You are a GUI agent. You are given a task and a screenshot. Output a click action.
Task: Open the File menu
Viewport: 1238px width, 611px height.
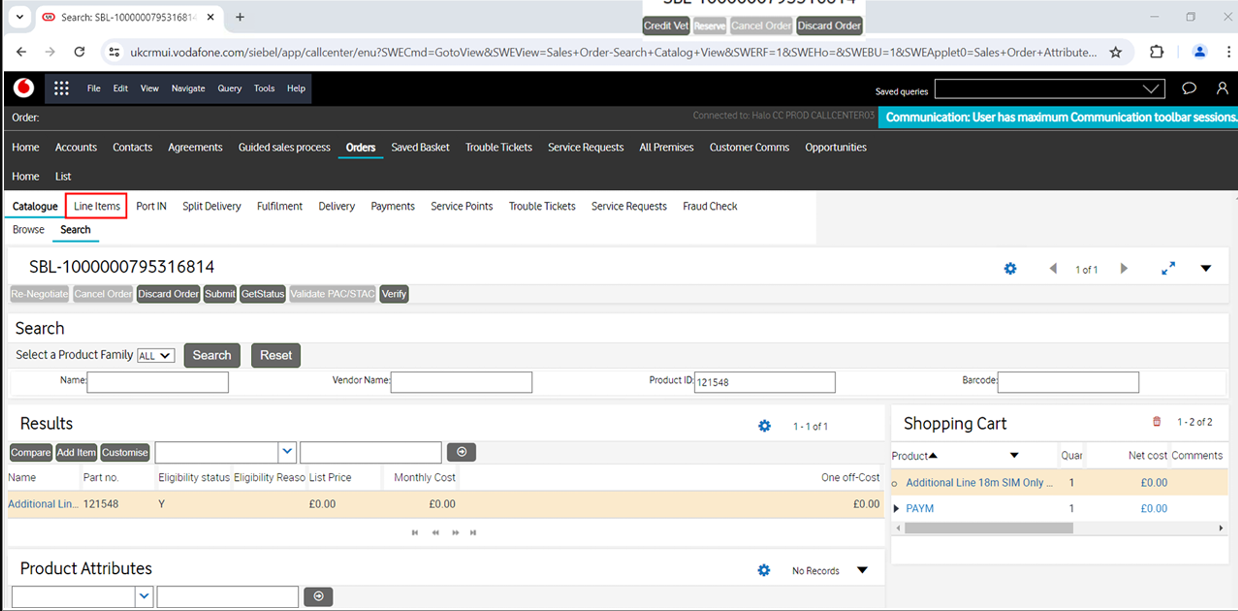pos(94,88)
